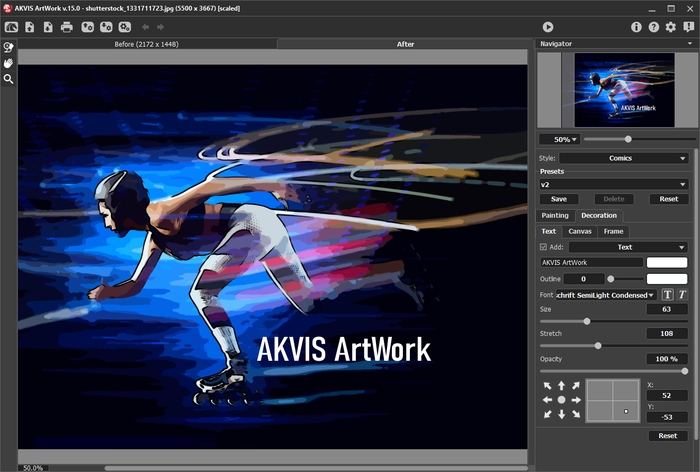Viewport: 700px width, 472px height.
Task: Open the Help question mark icon
Action: (654, 27)
